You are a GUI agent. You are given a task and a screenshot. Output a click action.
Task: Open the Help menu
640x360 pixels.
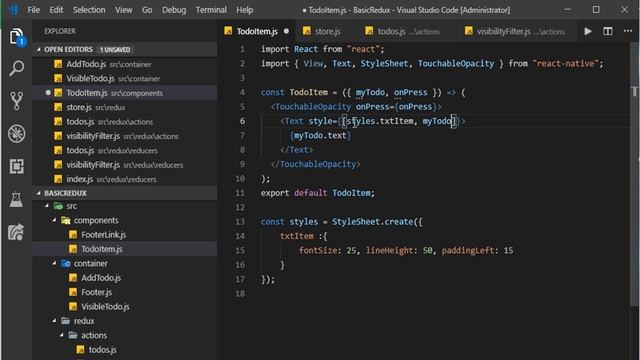[x=244, y=10]
